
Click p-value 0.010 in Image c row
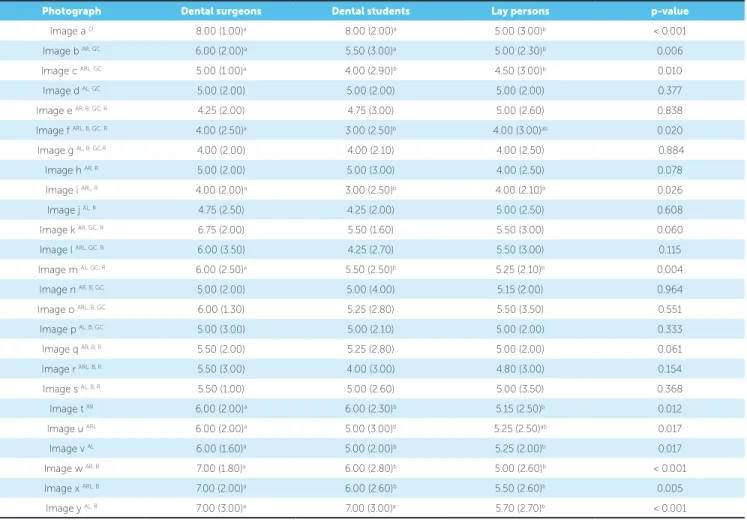click(x=670, y=71)
